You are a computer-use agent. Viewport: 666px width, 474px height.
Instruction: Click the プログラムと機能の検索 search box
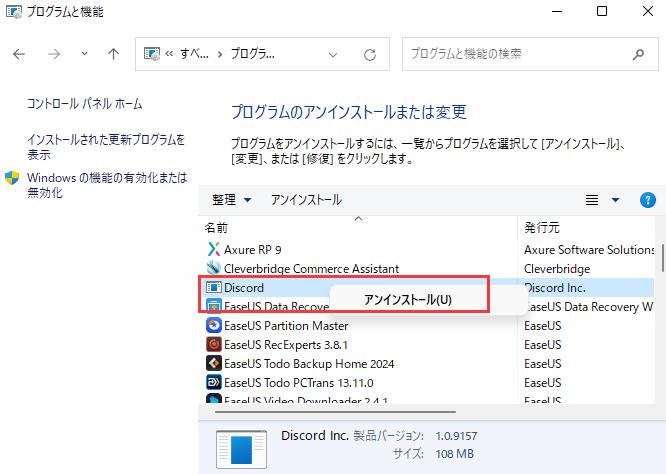(530, 54)
